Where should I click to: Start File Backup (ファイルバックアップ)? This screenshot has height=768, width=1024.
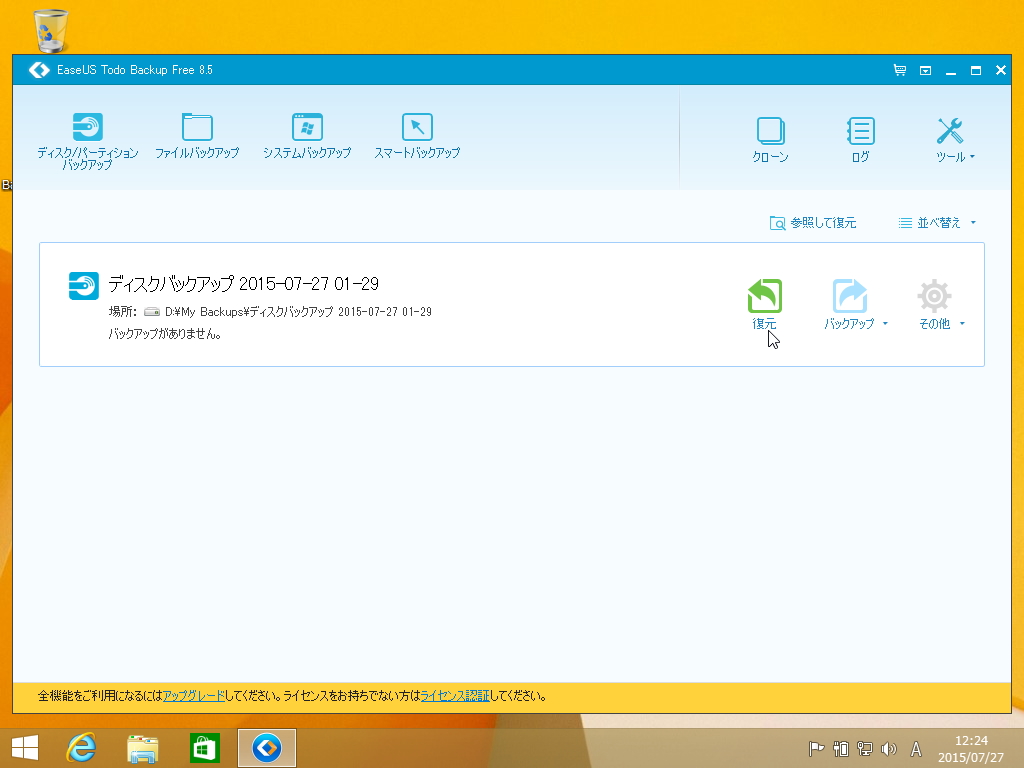point(197,136)
